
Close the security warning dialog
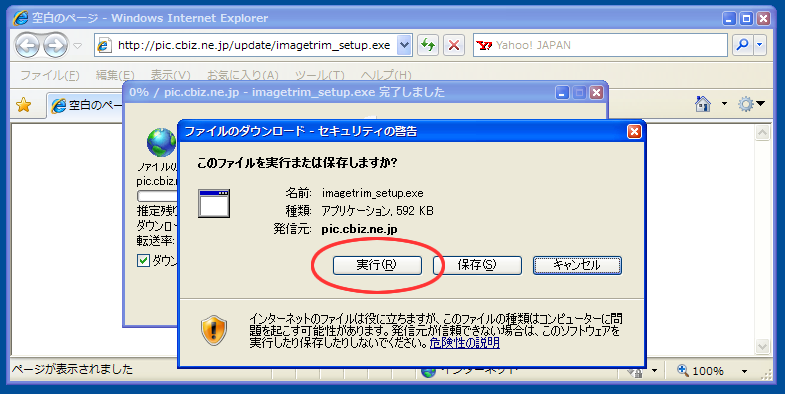[x=634, y=131]
